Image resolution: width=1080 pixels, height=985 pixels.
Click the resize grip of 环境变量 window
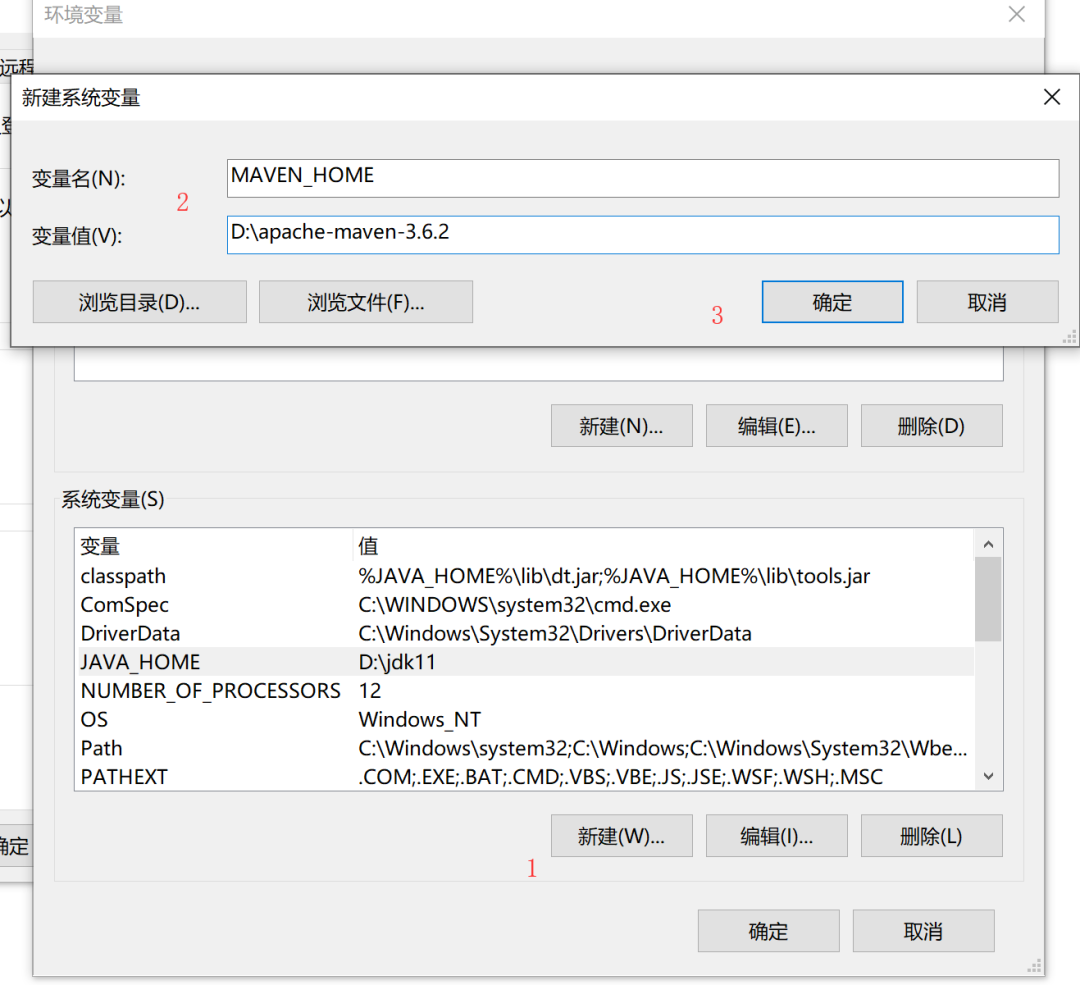(x=1035, y=966)
